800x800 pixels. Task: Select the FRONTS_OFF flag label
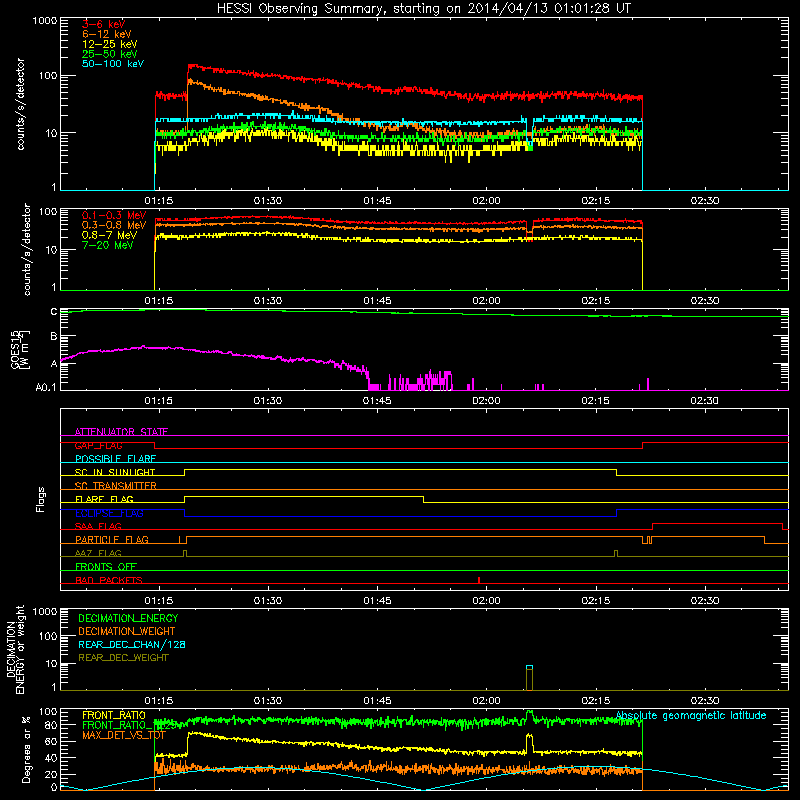(x=106, y=567)
